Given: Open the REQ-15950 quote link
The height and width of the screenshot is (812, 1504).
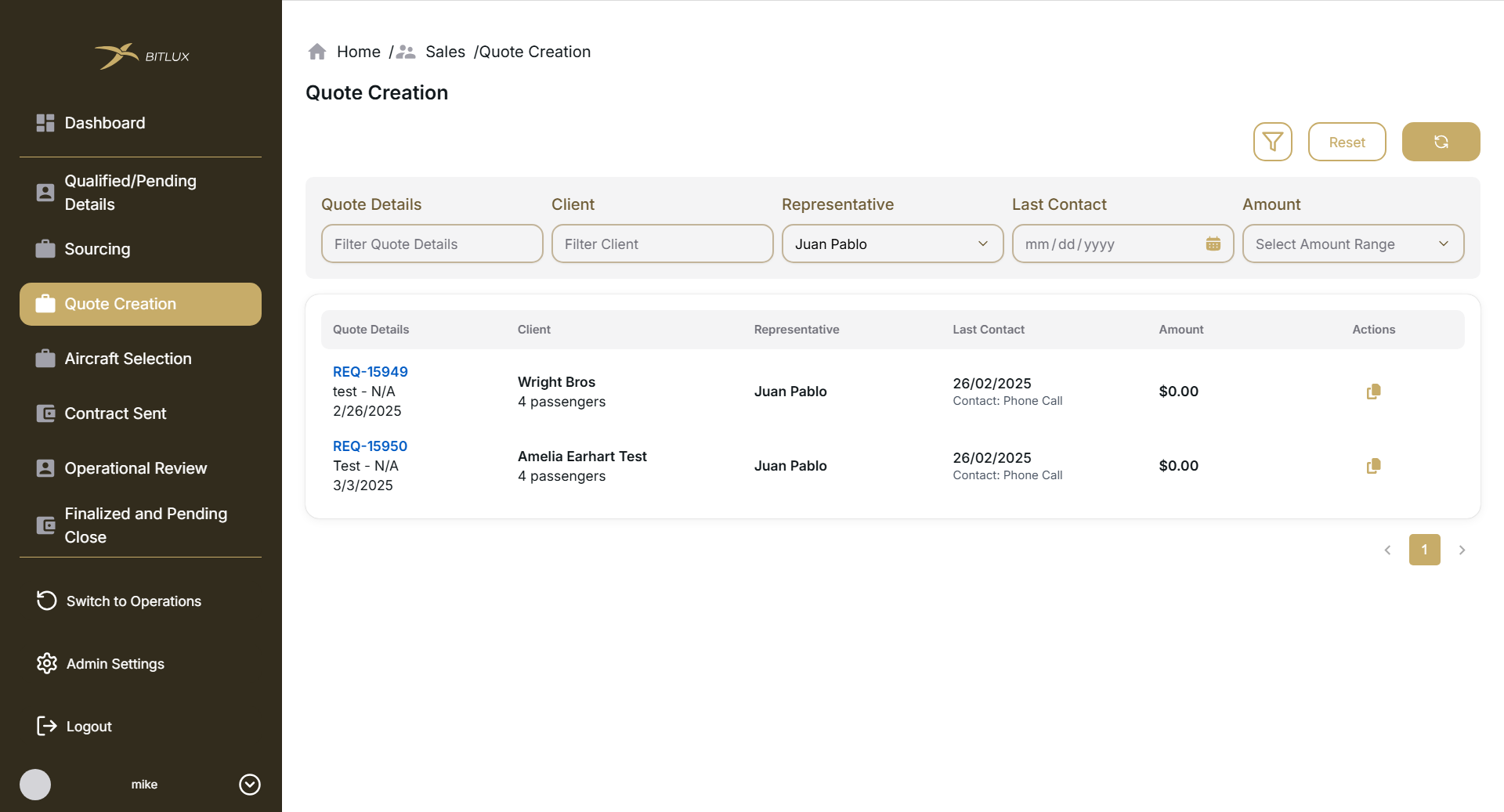Looking at the screenshot, I should tap(370, 446).
